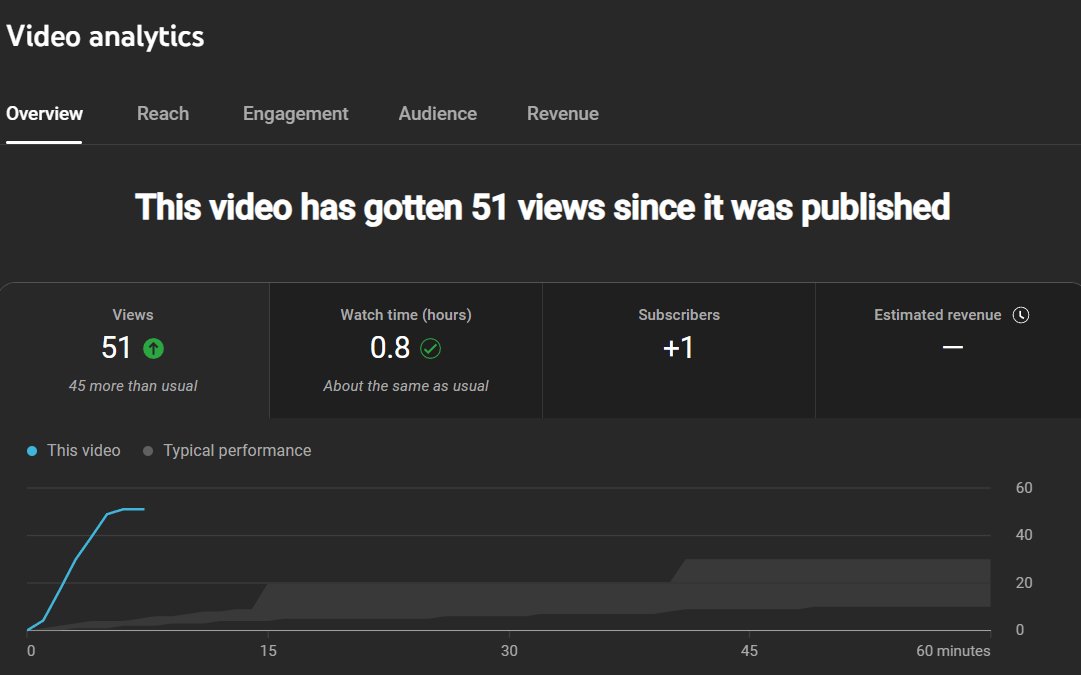Click the +1 subscribers value

point(678,347)
